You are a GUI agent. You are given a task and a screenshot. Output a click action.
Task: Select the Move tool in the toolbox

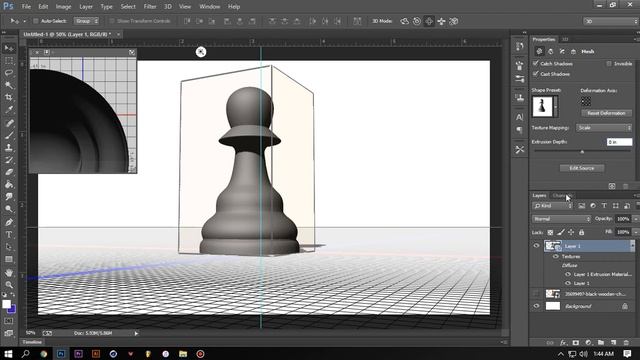pos(9,48)
